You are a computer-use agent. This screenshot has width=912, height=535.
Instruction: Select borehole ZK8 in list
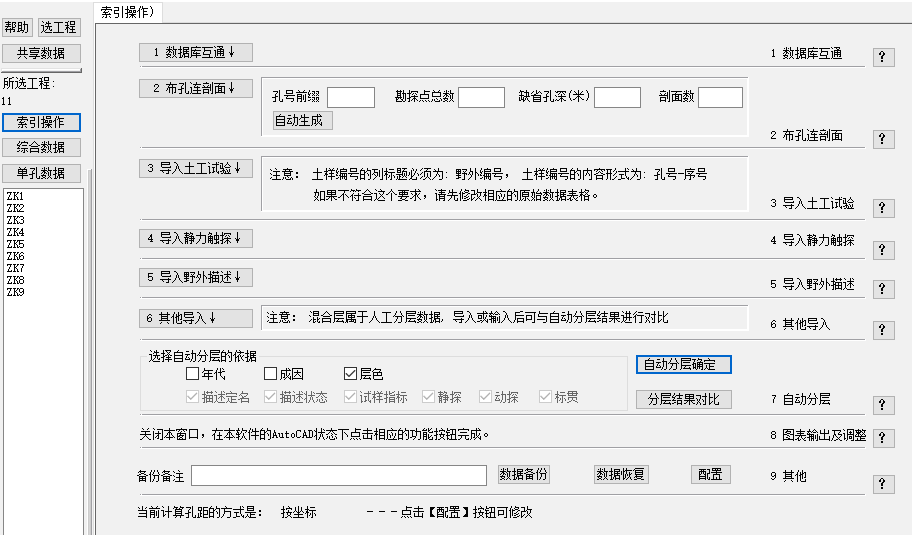(x=16, y=280)
